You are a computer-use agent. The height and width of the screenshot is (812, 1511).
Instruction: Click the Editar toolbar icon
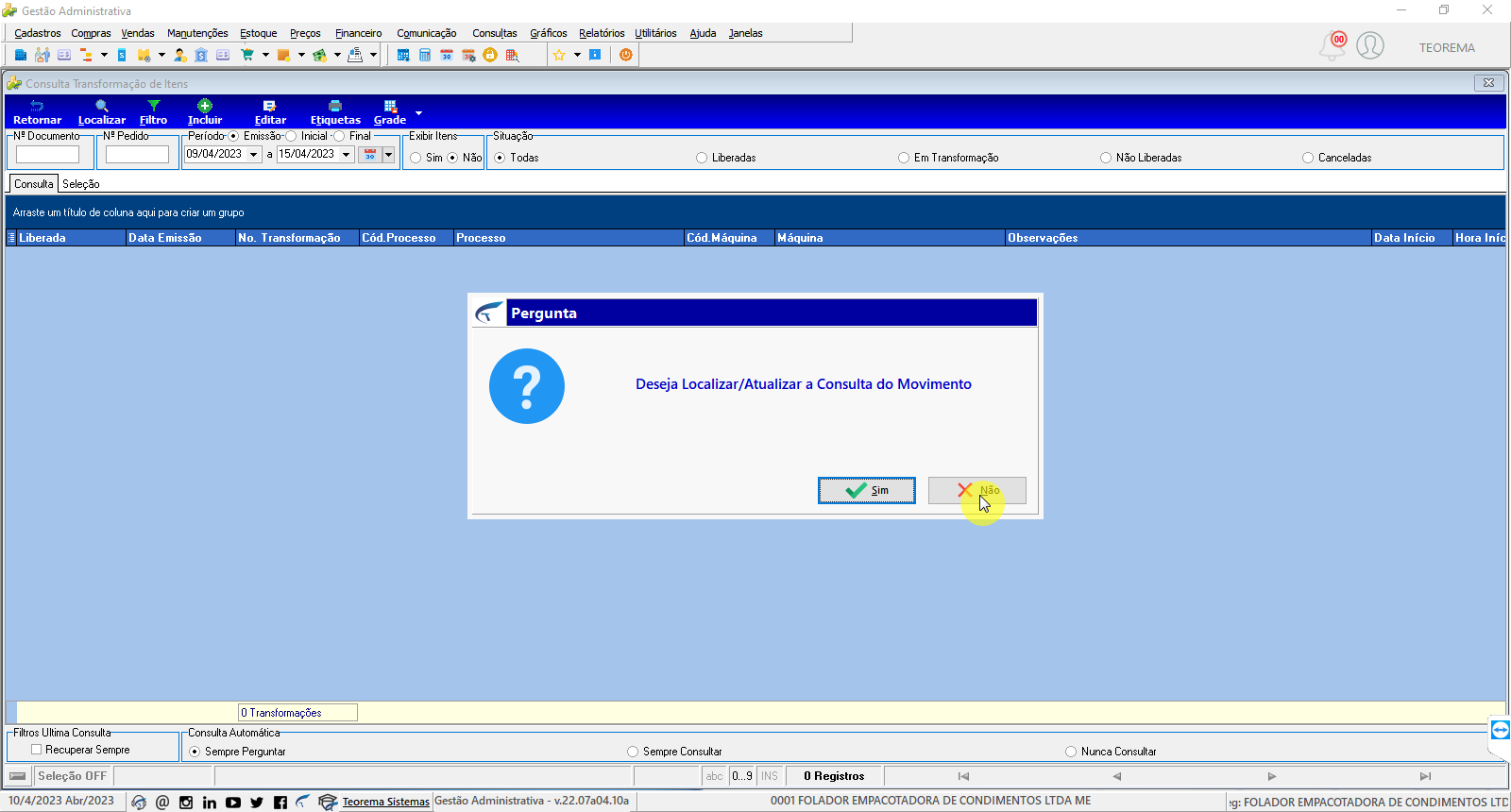point(270,106)
